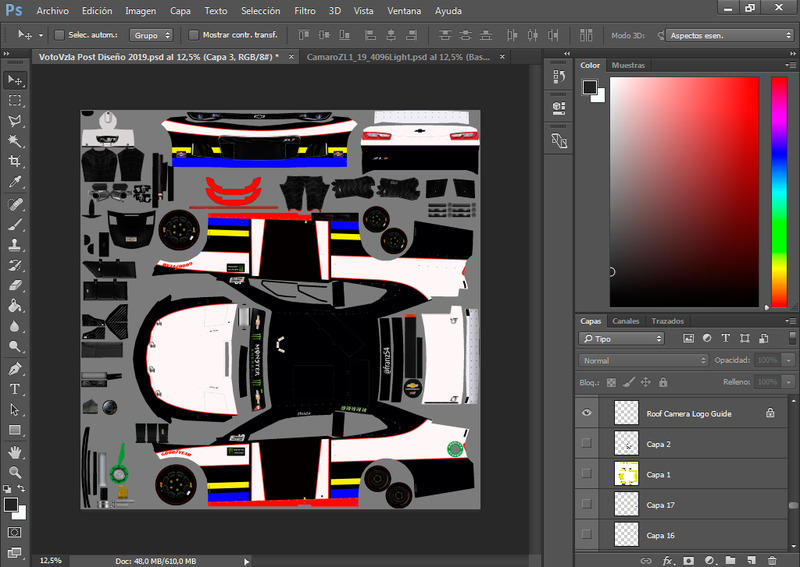Screen dimensions: 800x567
Task: Open the Tipo layer filter dropdown
Action: coord(621,338)
